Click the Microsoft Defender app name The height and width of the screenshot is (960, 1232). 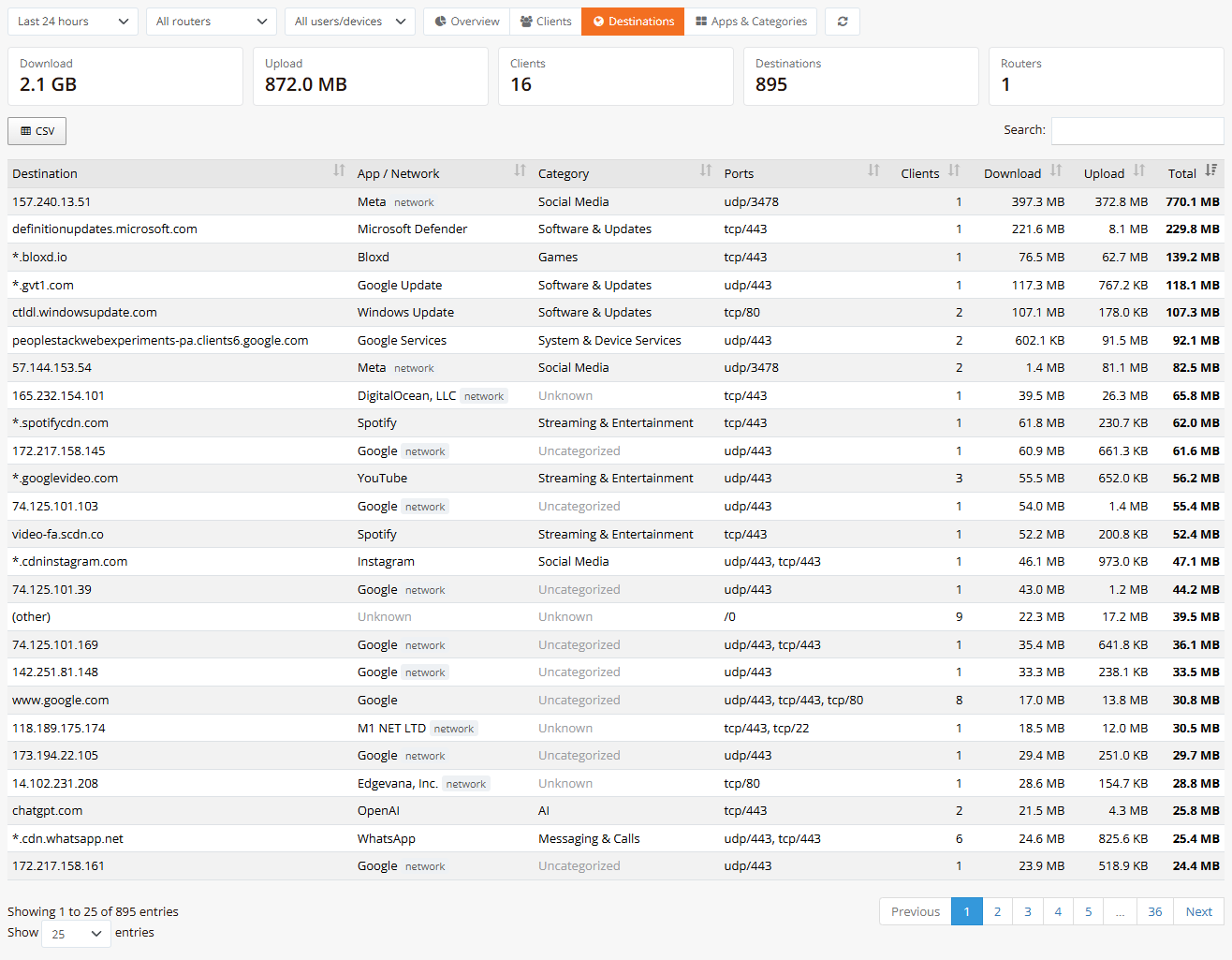(x=412, y=229)
